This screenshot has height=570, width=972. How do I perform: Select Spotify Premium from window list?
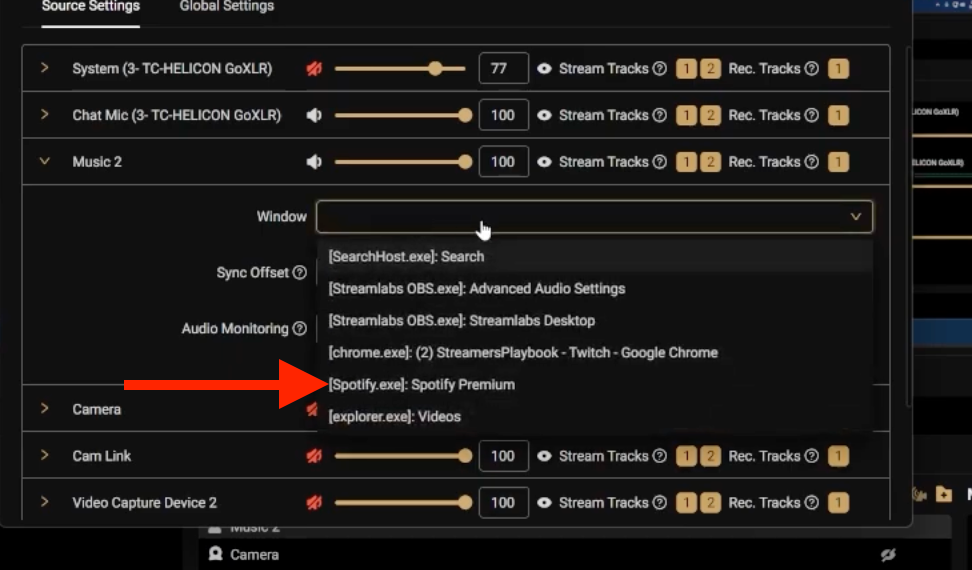[x=422, y=384]
